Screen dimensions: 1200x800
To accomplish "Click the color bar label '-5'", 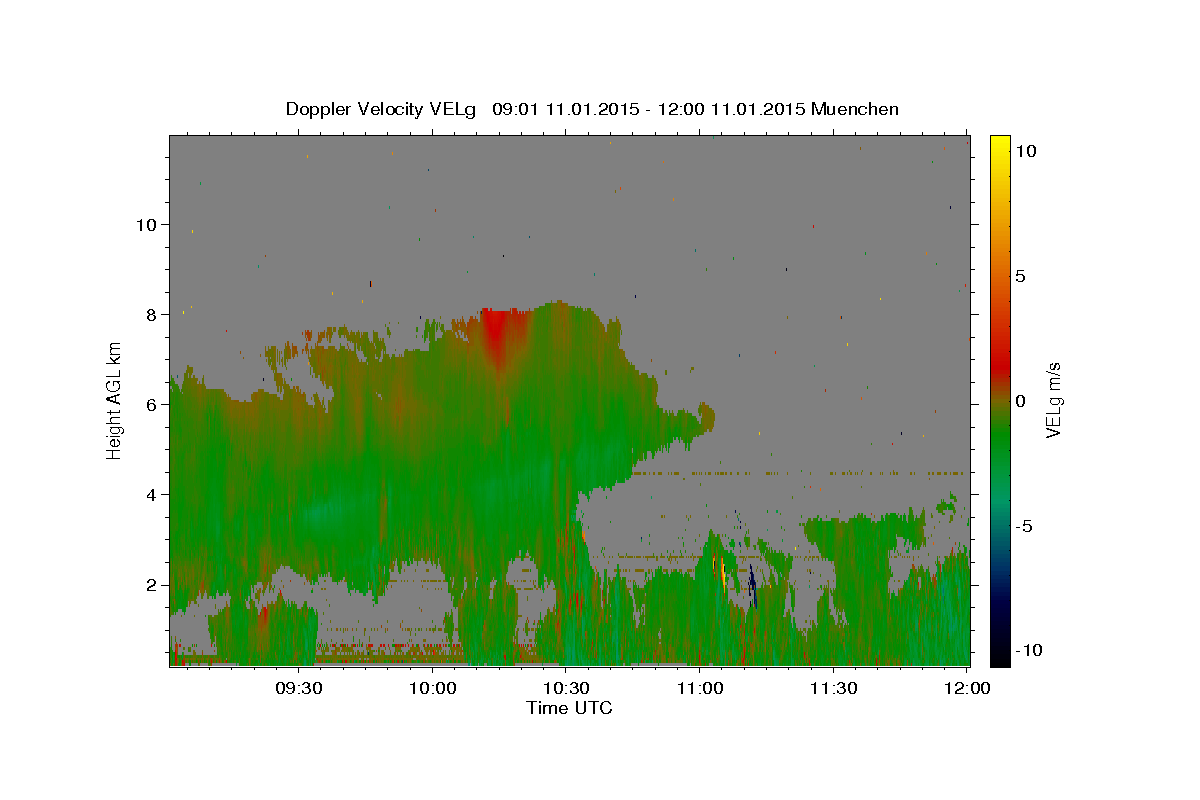I will (x=1023, y=526).
